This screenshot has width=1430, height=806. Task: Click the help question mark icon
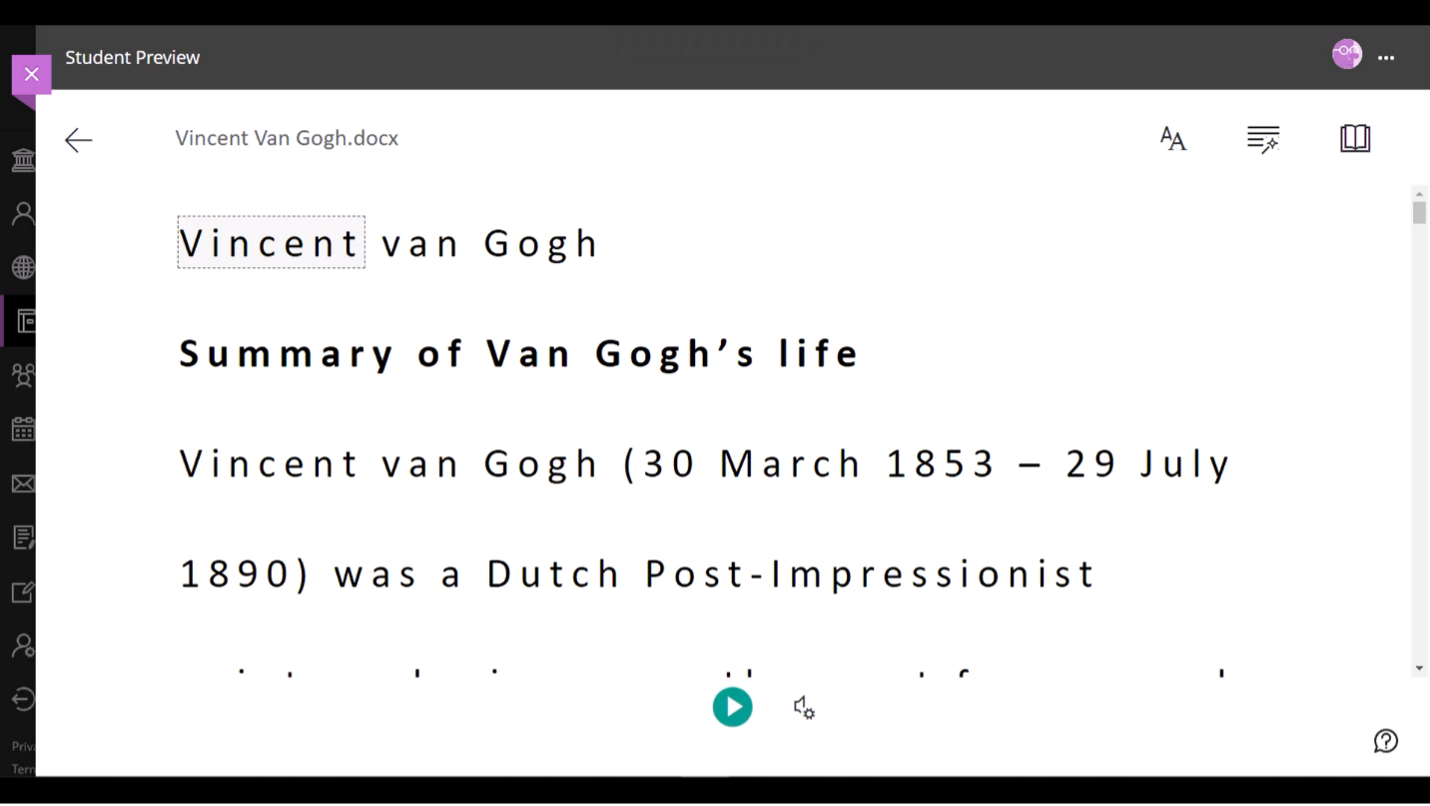(1385, 741)
